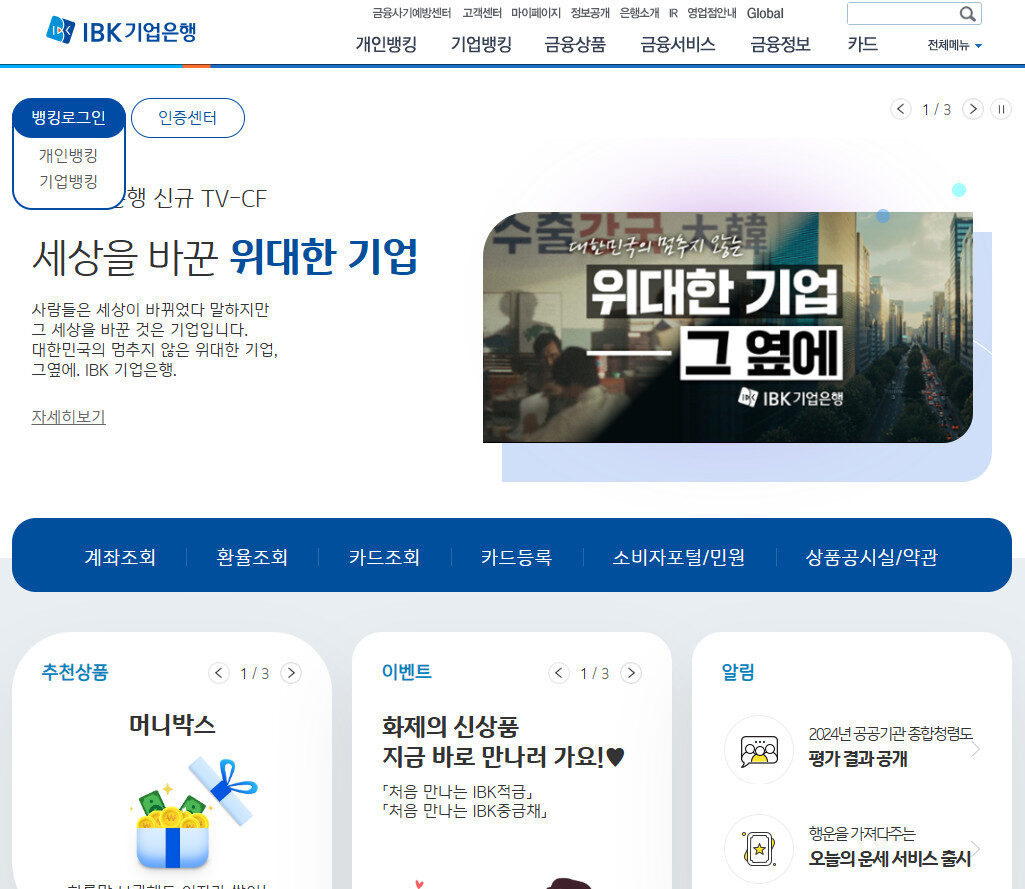Switch to Global site
This screenshot has height=889, width=1025.
(765, 13)
